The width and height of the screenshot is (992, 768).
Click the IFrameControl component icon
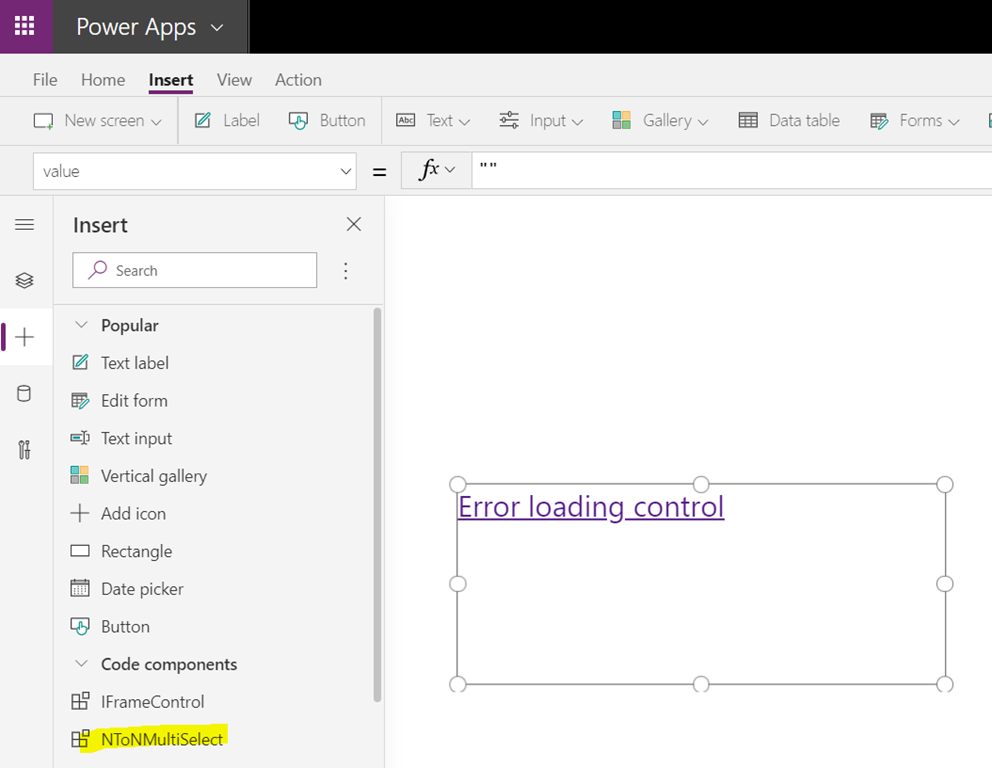click(x=80, y=701)
